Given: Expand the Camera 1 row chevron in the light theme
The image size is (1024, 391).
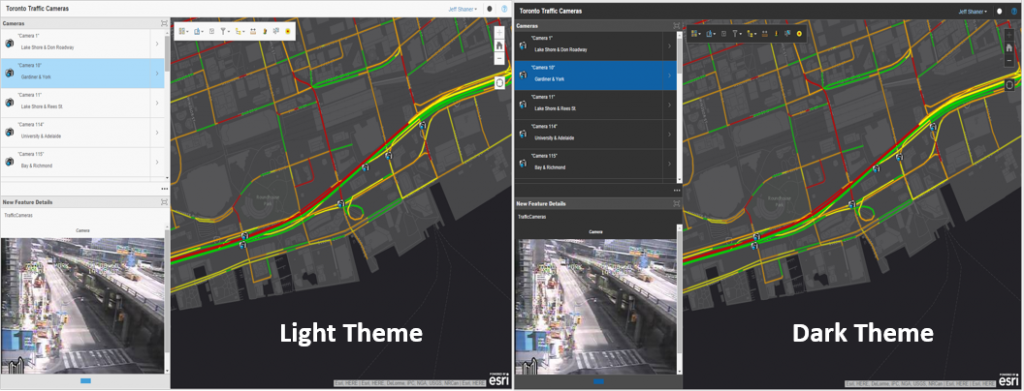Looking at the screenshot, I should 157,44.
